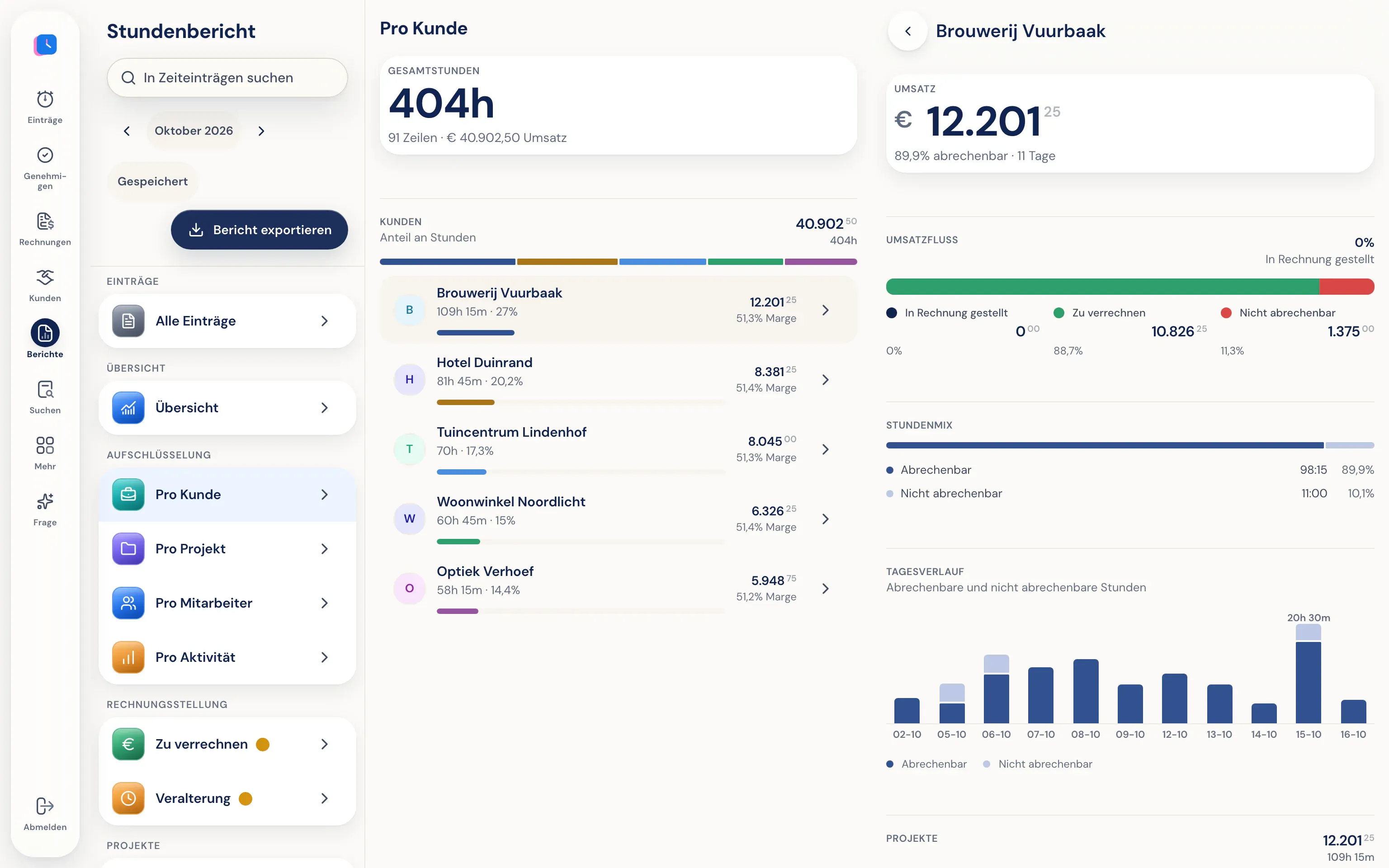Click the app clock logo
Viewport: 1389px width, 868px height.
click(45, 44)
